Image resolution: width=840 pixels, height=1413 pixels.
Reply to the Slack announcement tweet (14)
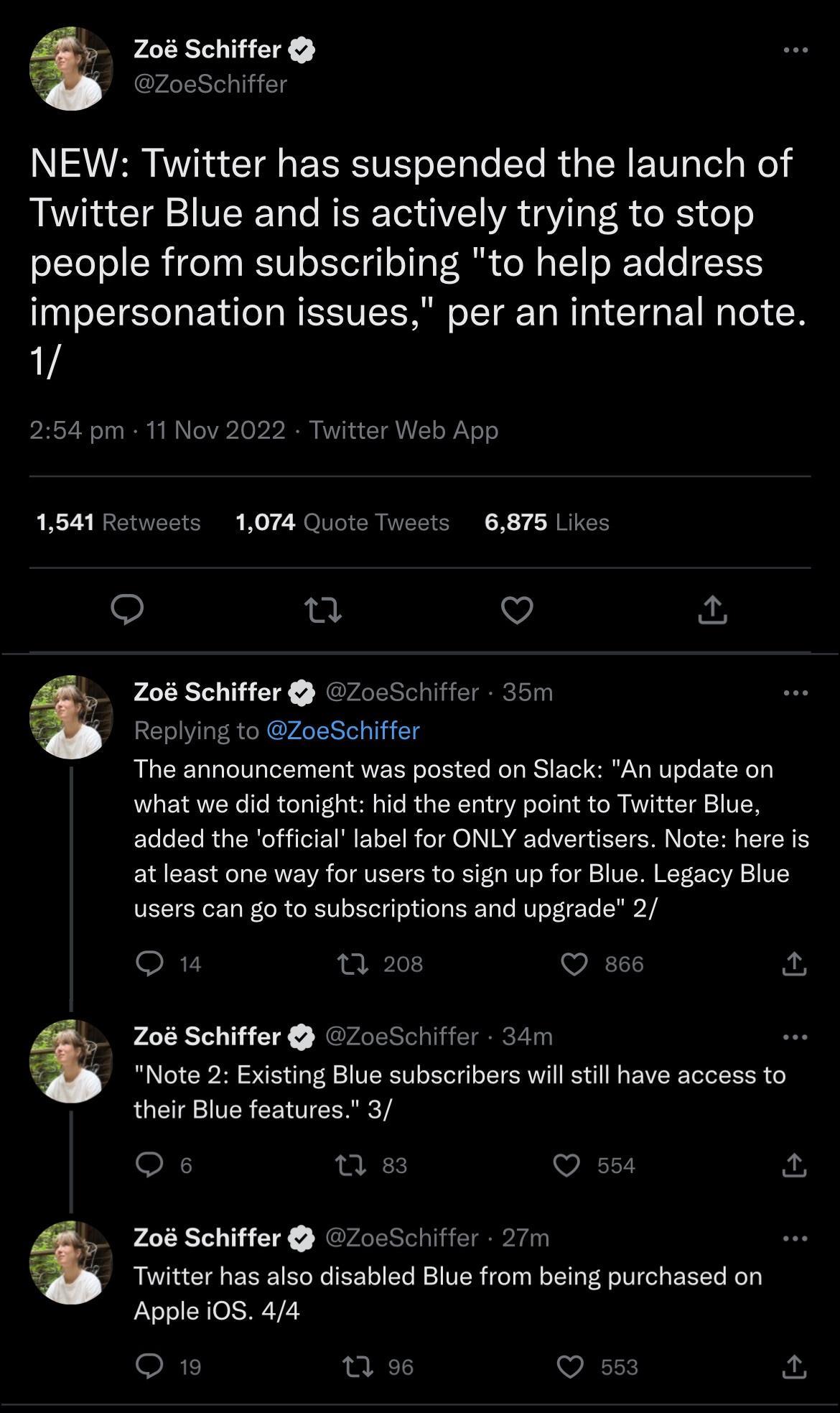(x=149, y=964)
